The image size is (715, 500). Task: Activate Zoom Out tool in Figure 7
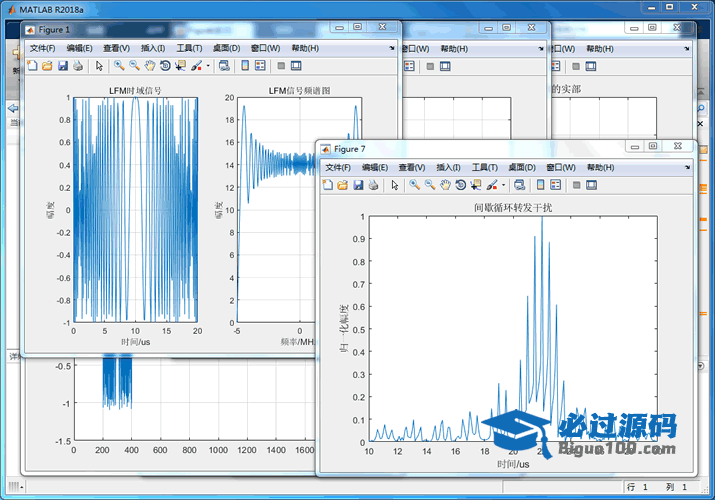(430, 185)
